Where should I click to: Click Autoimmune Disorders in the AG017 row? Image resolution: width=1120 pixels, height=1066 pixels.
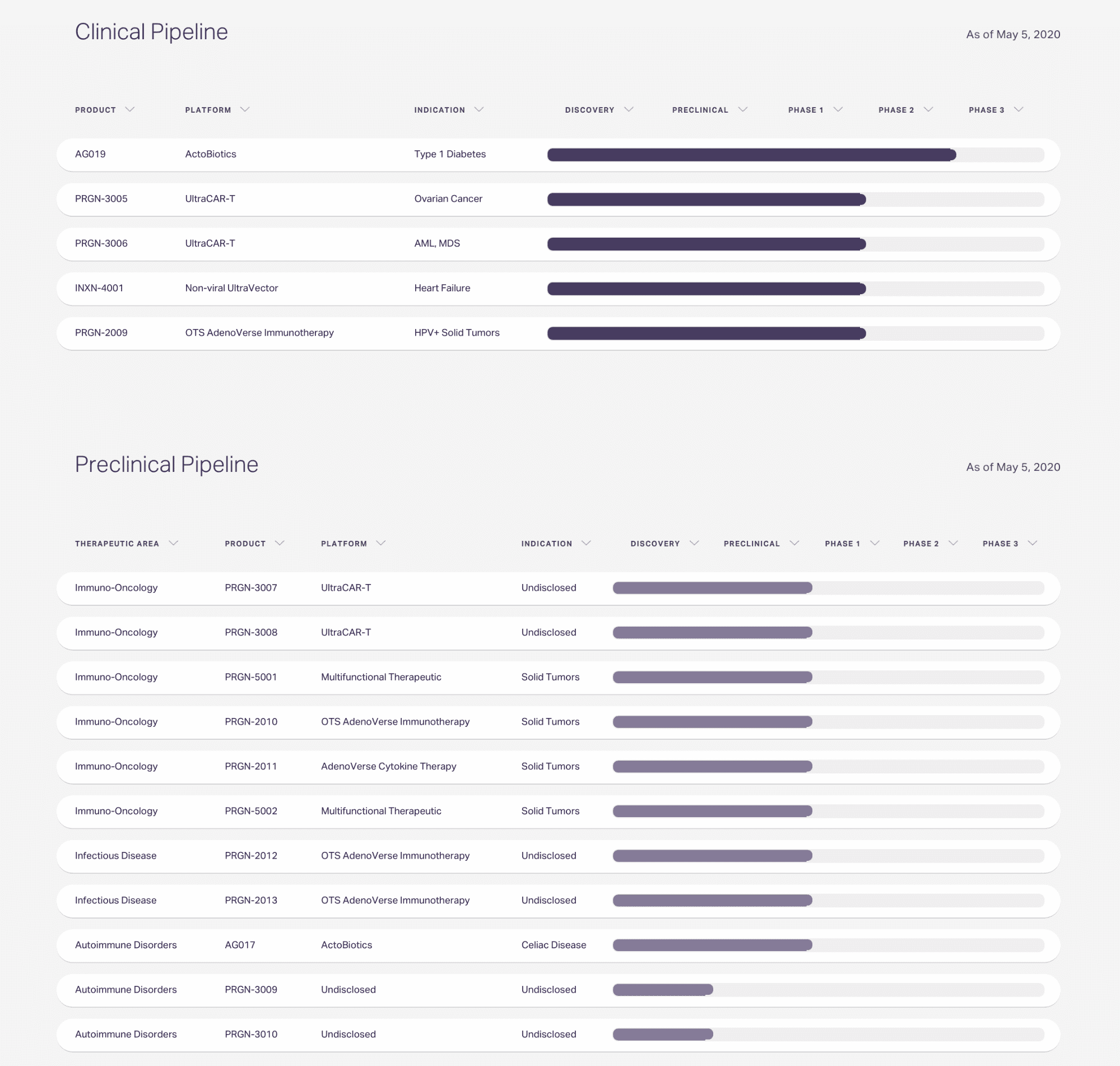pyautogui.click(x=126, y=945)
